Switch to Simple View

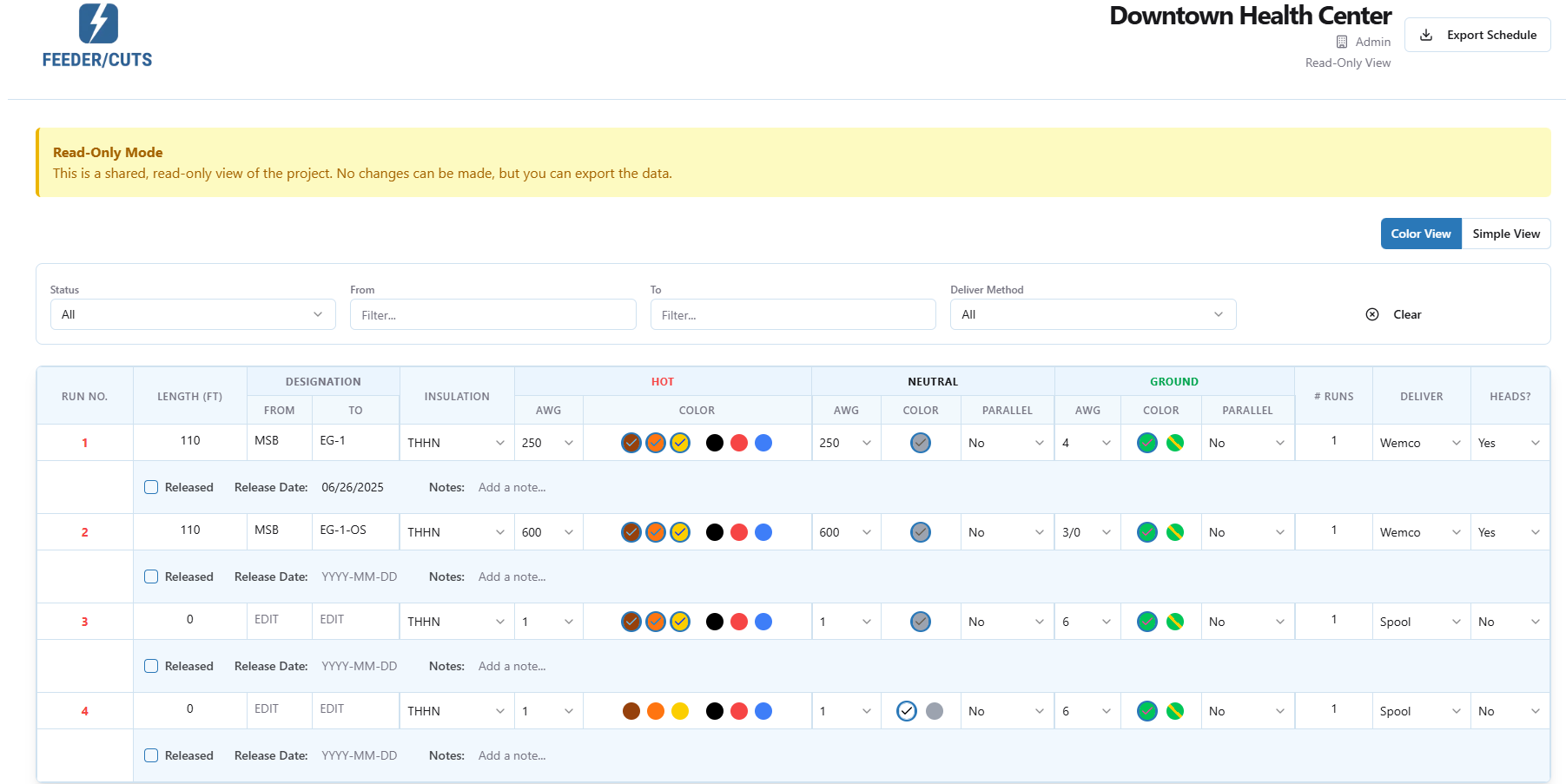pos(1506,233)
